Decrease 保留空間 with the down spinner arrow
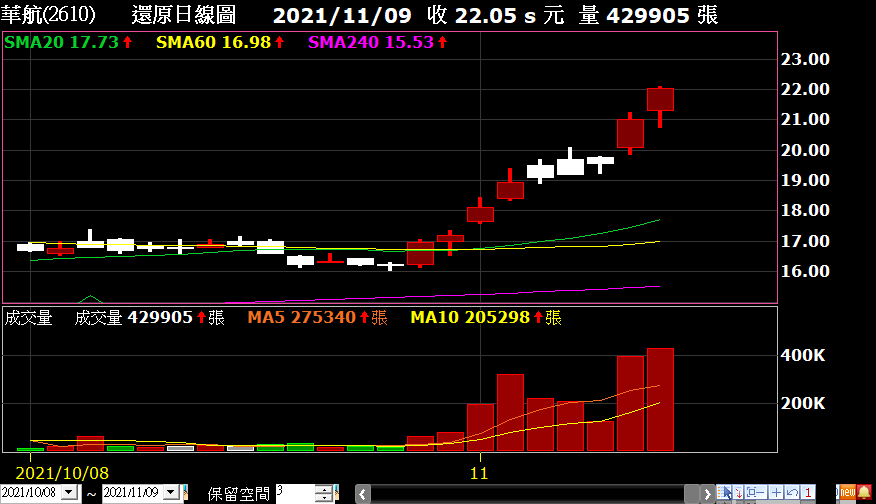The image size is (876, 504). (324, 497)
